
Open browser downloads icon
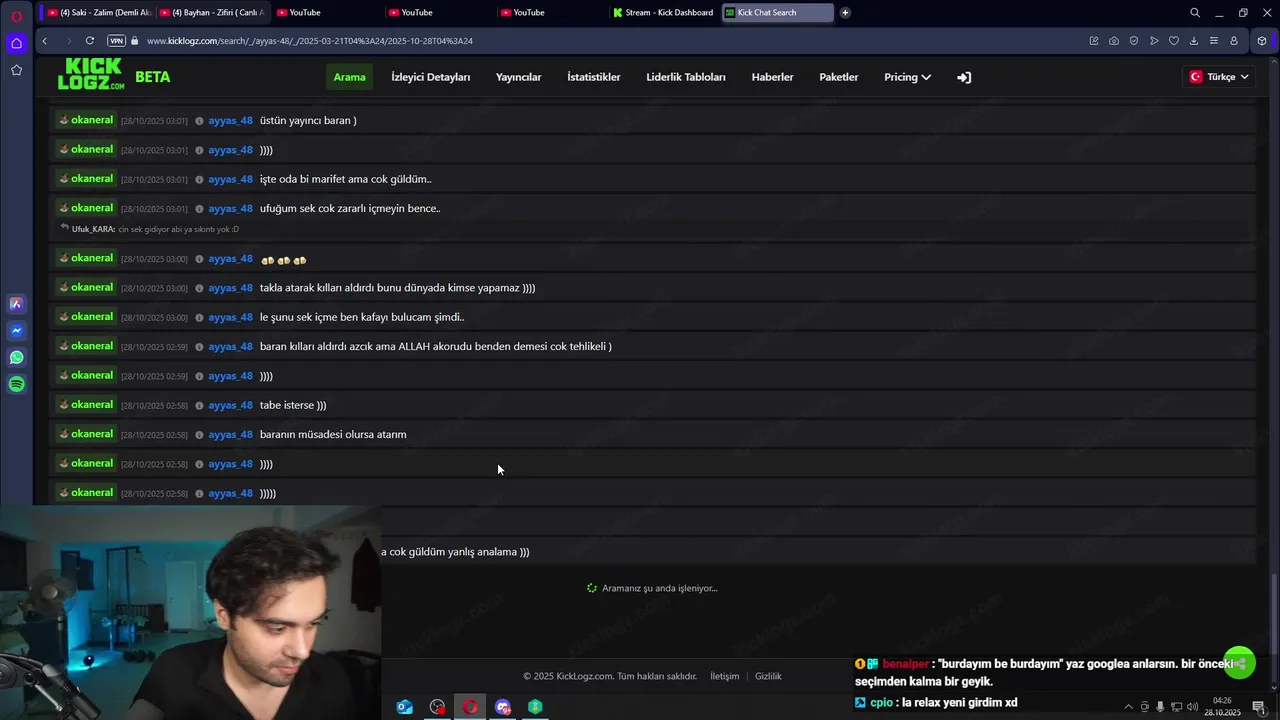click(1194, 41)
